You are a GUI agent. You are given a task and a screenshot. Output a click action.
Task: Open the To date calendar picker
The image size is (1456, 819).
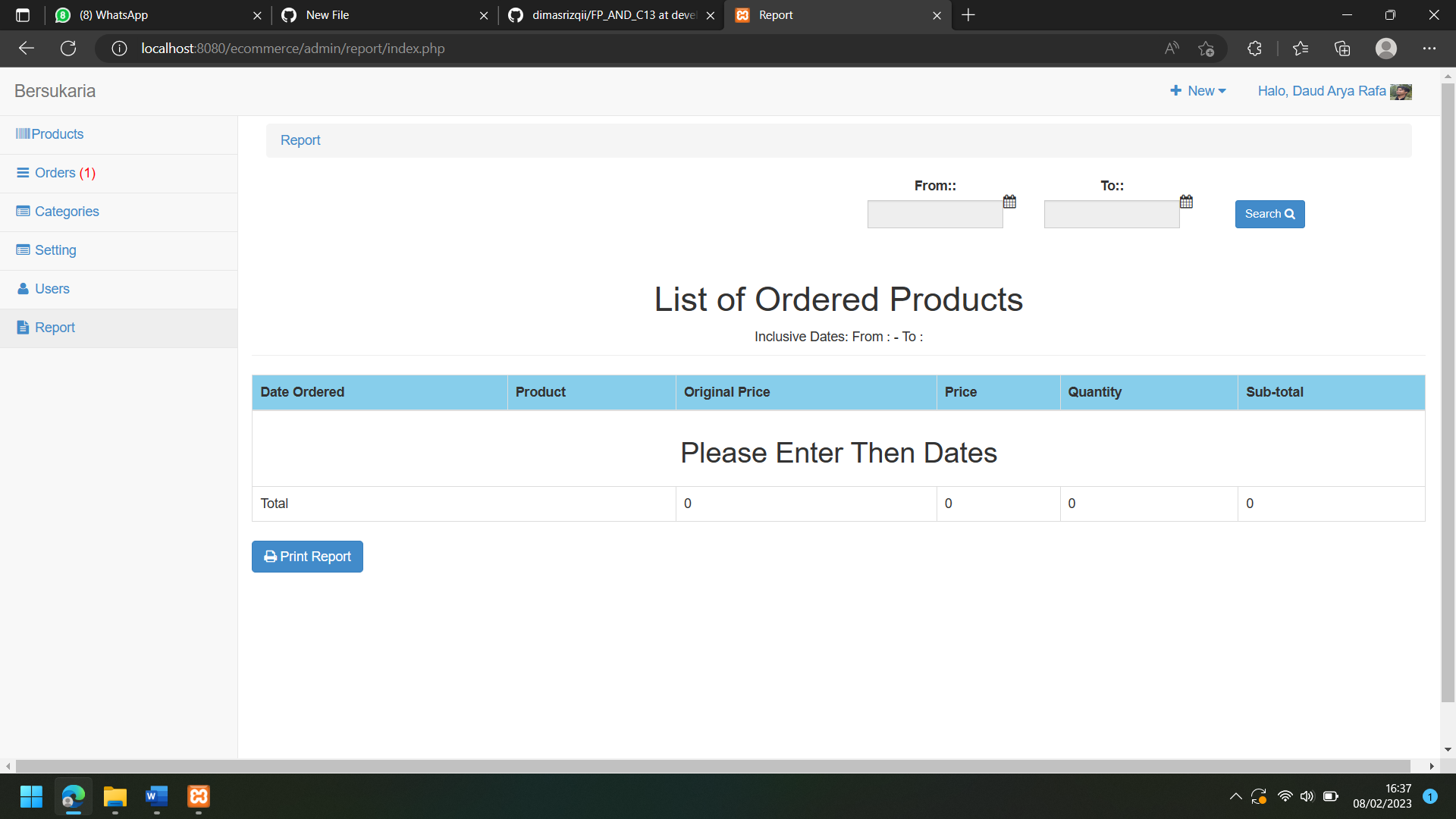pyautogui.click(x=1186, y=202)
